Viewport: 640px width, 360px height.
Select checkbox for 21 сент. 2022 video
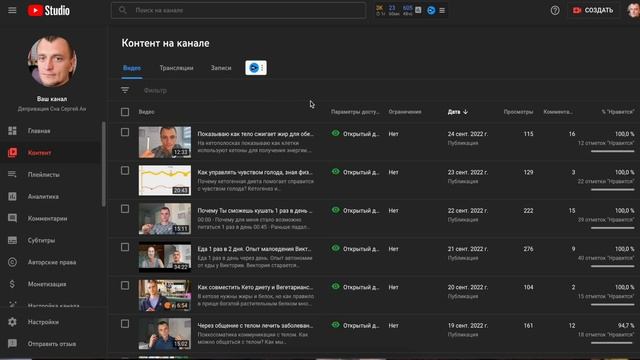(x=125, y=247)
